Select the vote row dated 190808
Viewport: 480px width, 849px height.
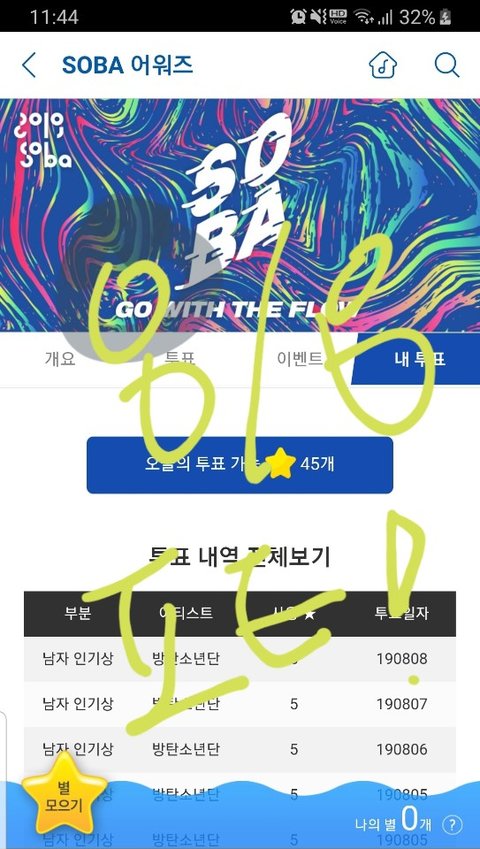click(240, 659)
